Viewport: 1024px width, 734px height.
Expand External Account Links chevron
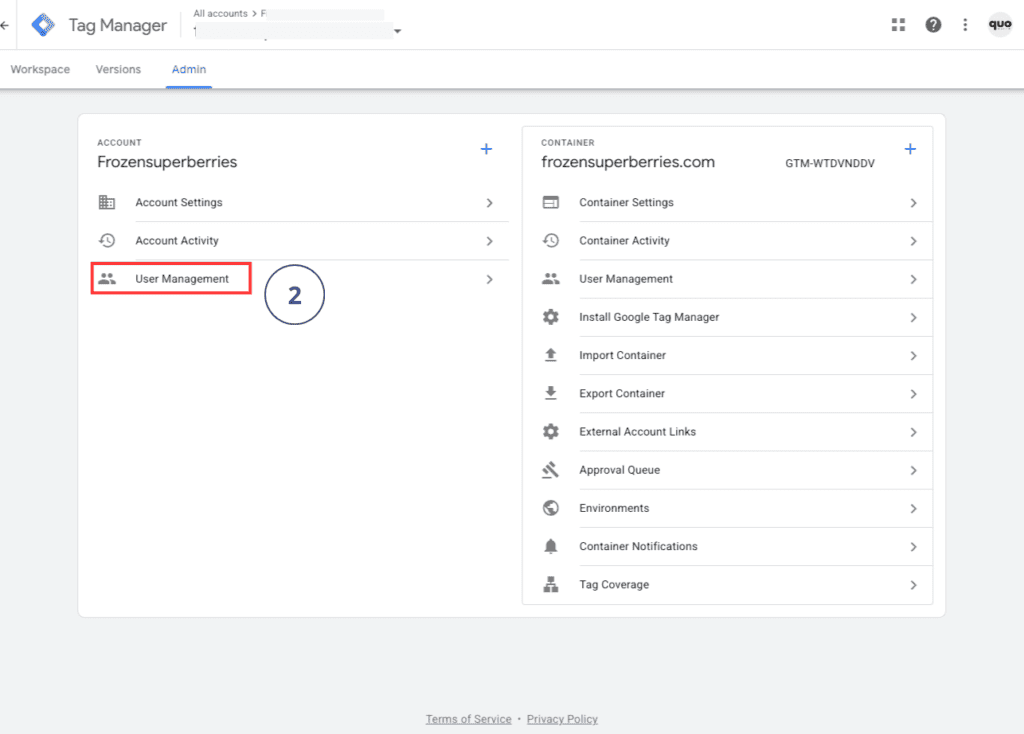pyautogui.click(x=913, y=432)
